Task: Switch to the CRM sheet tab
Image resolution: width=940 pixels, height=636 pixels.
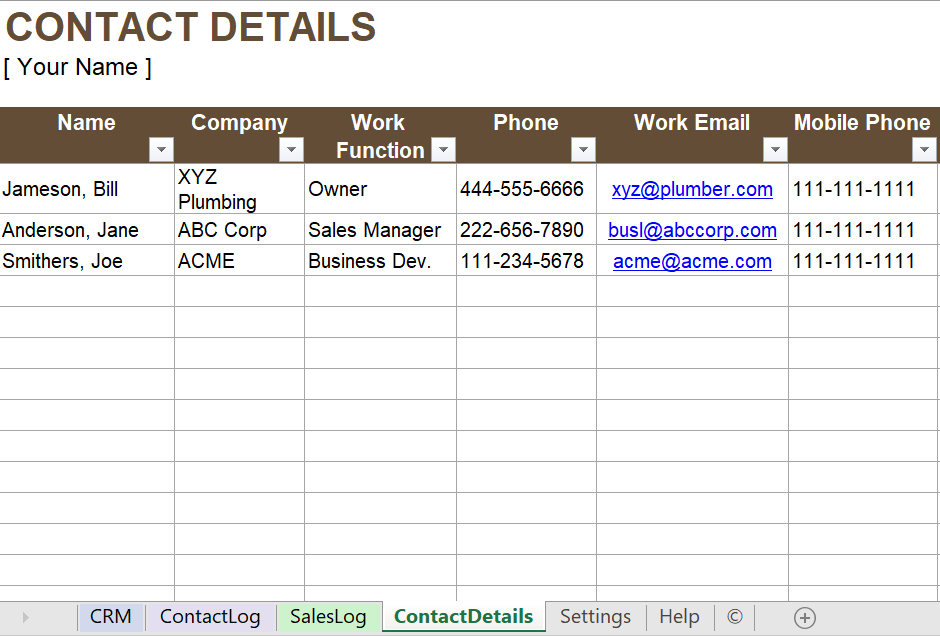Action: [x=110, y=617]
